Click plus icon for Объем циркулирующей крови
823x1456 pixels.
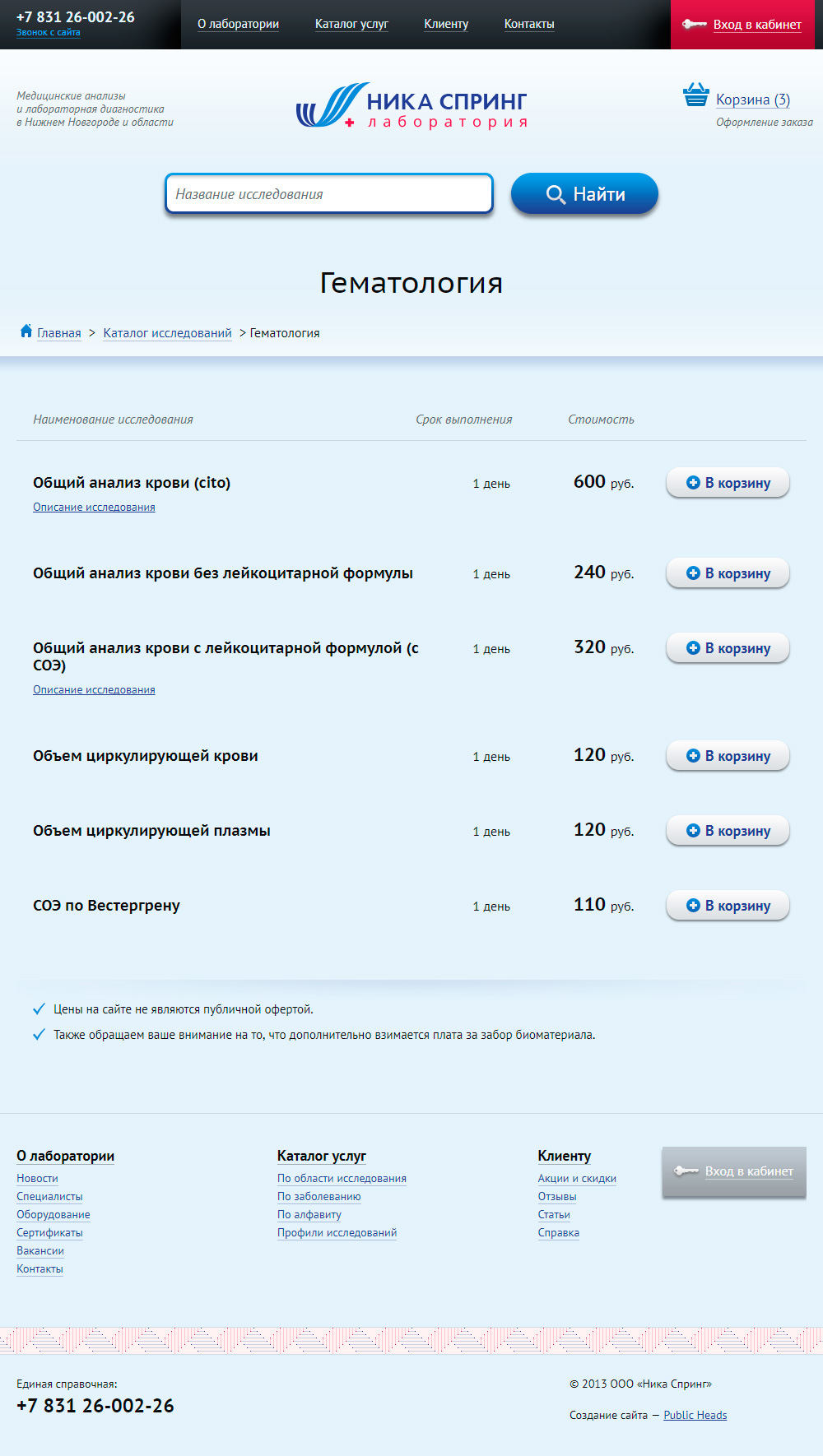[x=693, y=756]
